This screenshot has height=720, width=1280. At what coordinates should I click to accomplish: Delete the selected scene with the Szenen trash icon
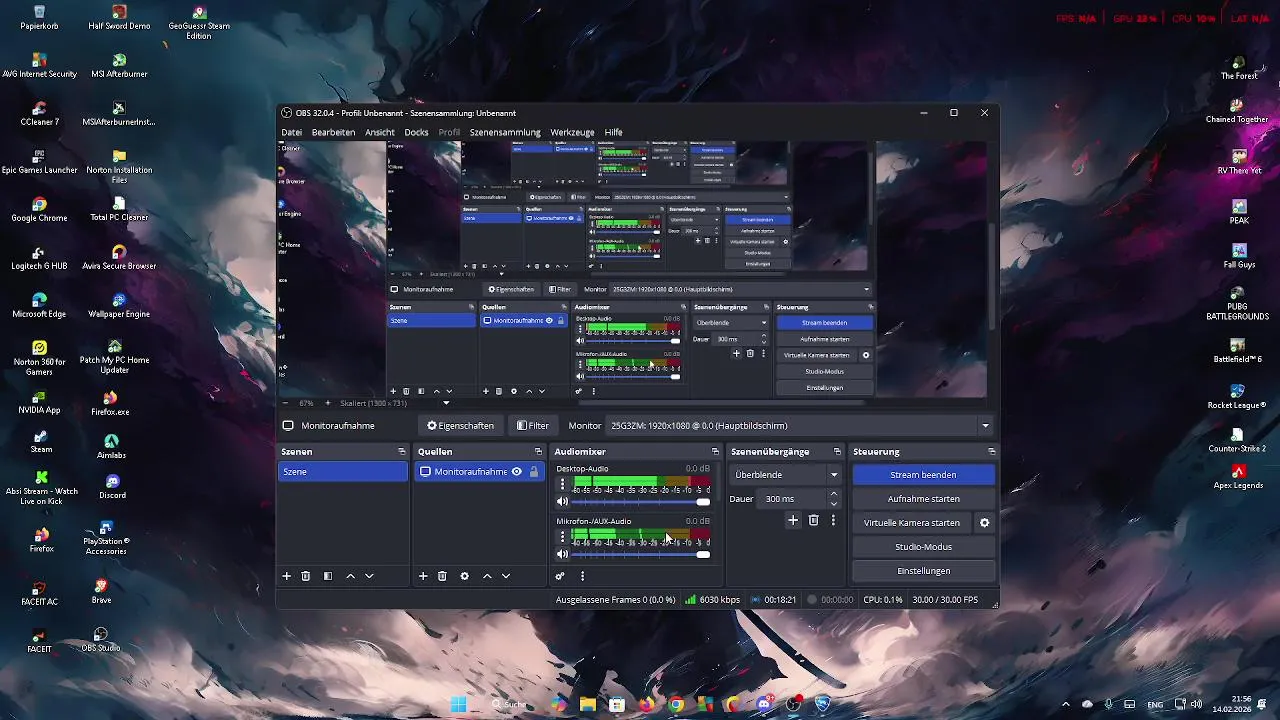[306, 576]
